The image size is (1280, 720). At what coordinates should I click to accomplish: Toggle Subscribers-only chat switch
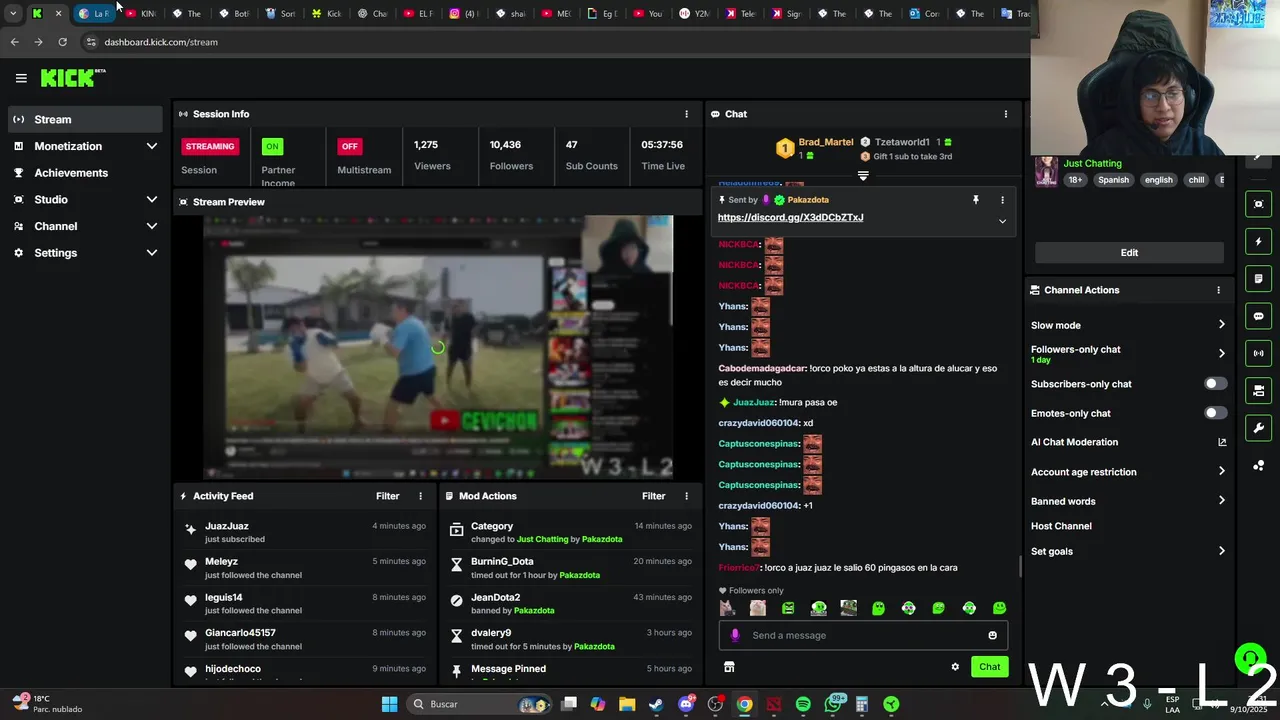point(1215,384)
